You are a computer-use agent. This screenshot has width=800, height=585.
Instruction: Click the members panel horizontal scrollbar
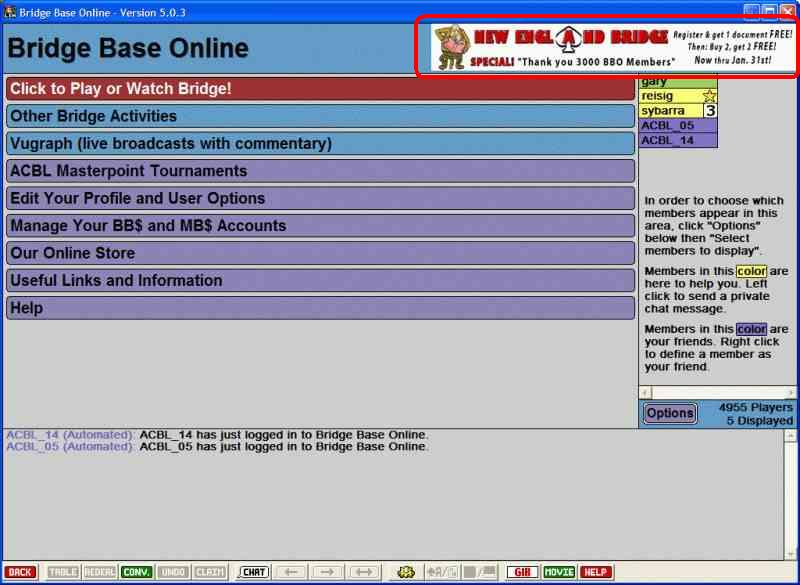point(717,392)
